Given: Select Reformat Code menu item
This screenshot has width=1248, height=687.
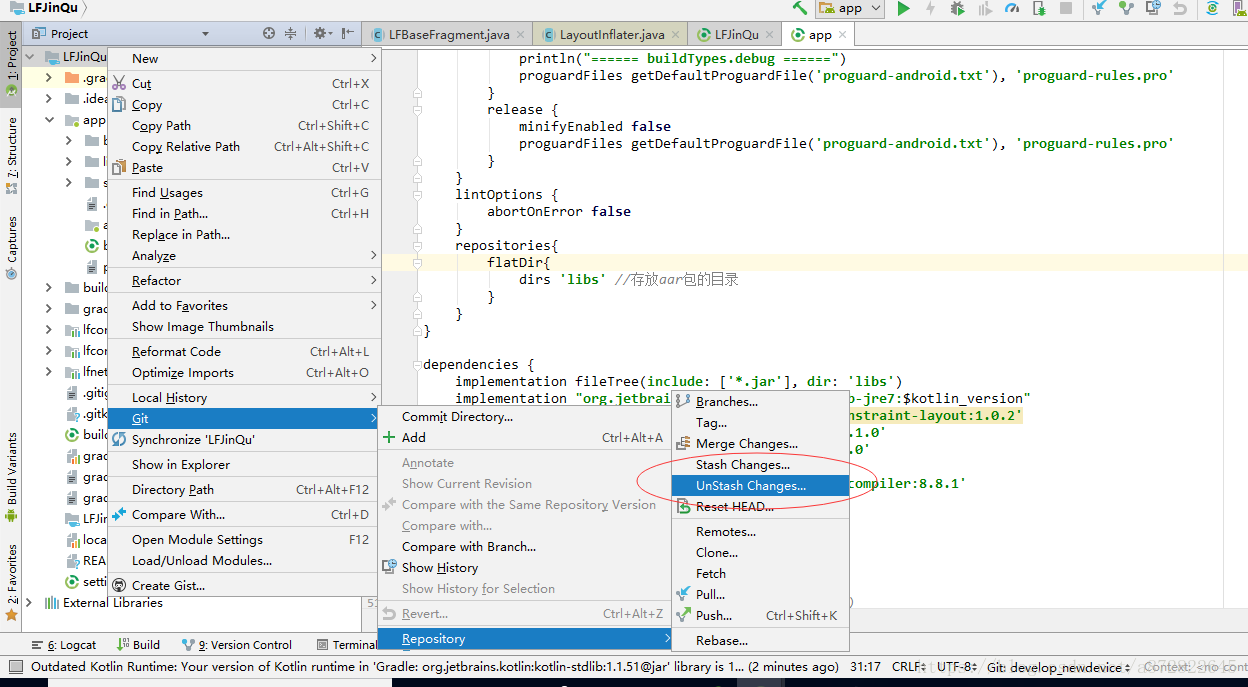Looking at the screenshot, I should point(244,351).
